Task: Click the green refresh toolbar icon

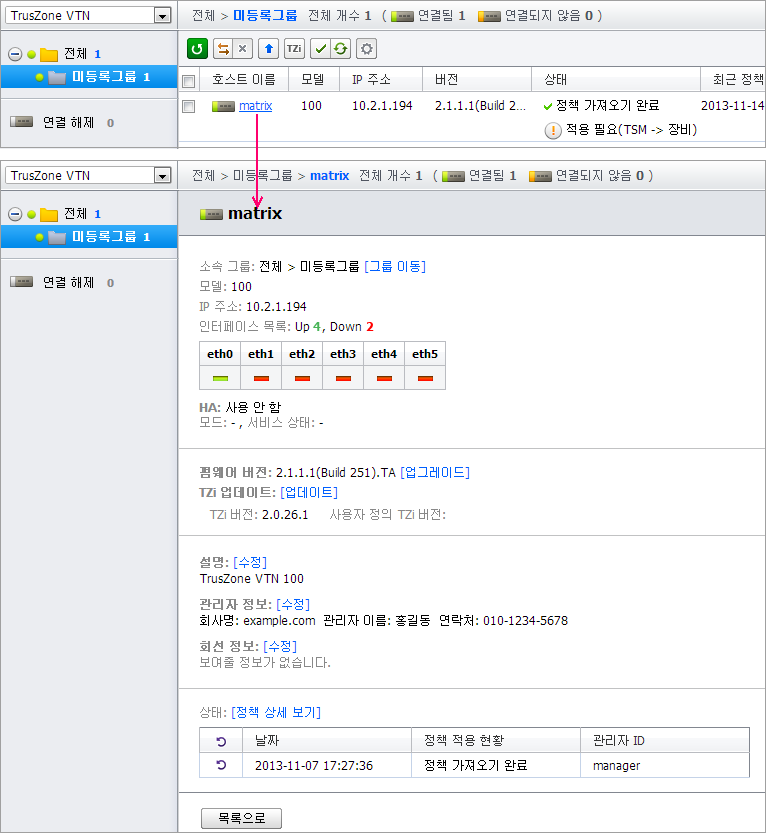Action: [198, 48]
